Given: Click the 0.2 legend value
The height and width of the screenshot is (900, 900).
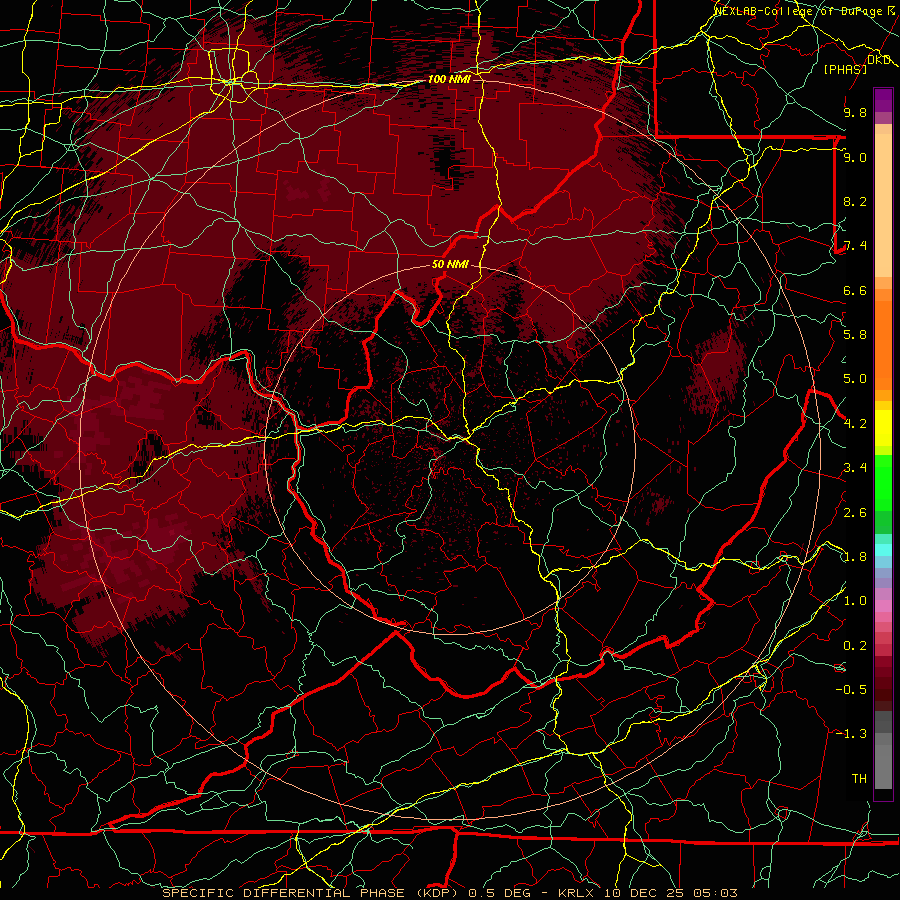Looking at the screenshot, I should pos(855,646).
